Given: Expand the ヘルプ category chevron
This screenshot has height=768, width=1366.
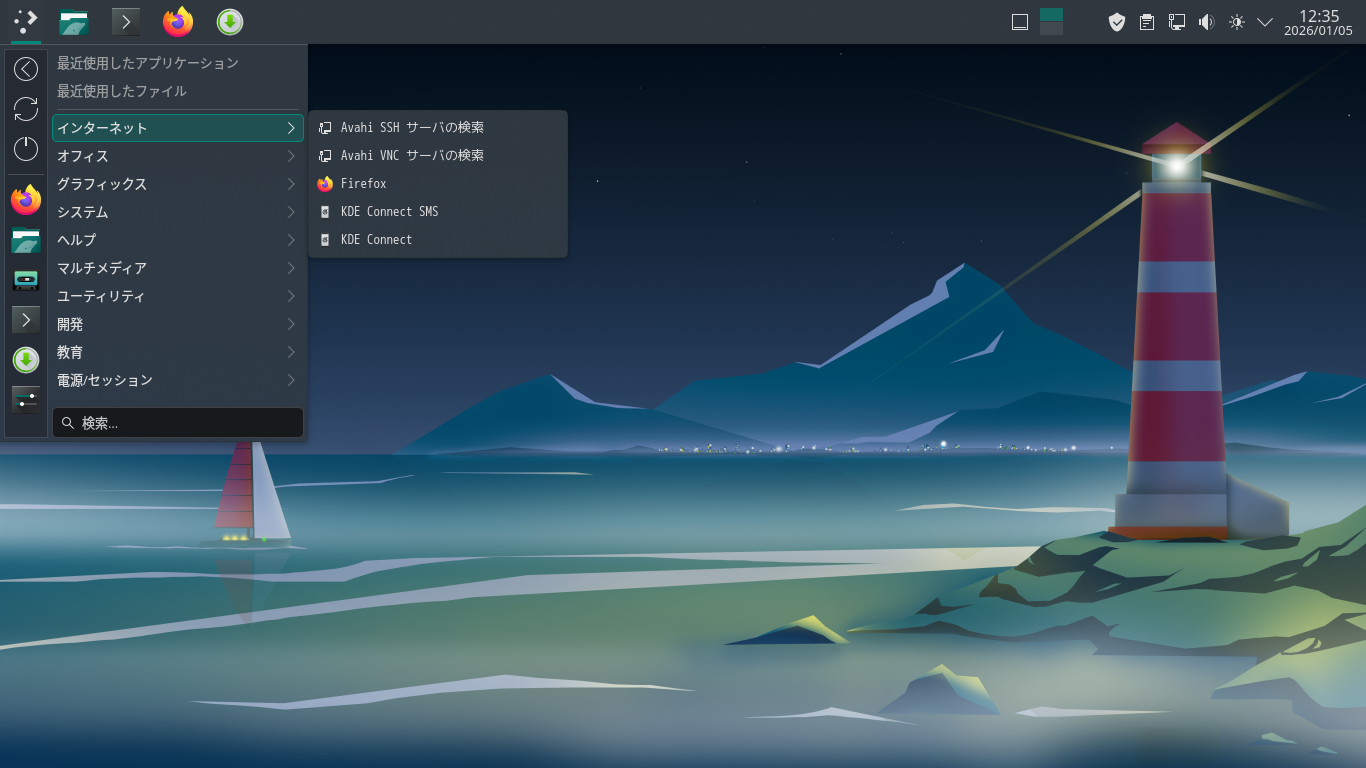Looking at the screenshot, I should [291, 240].
